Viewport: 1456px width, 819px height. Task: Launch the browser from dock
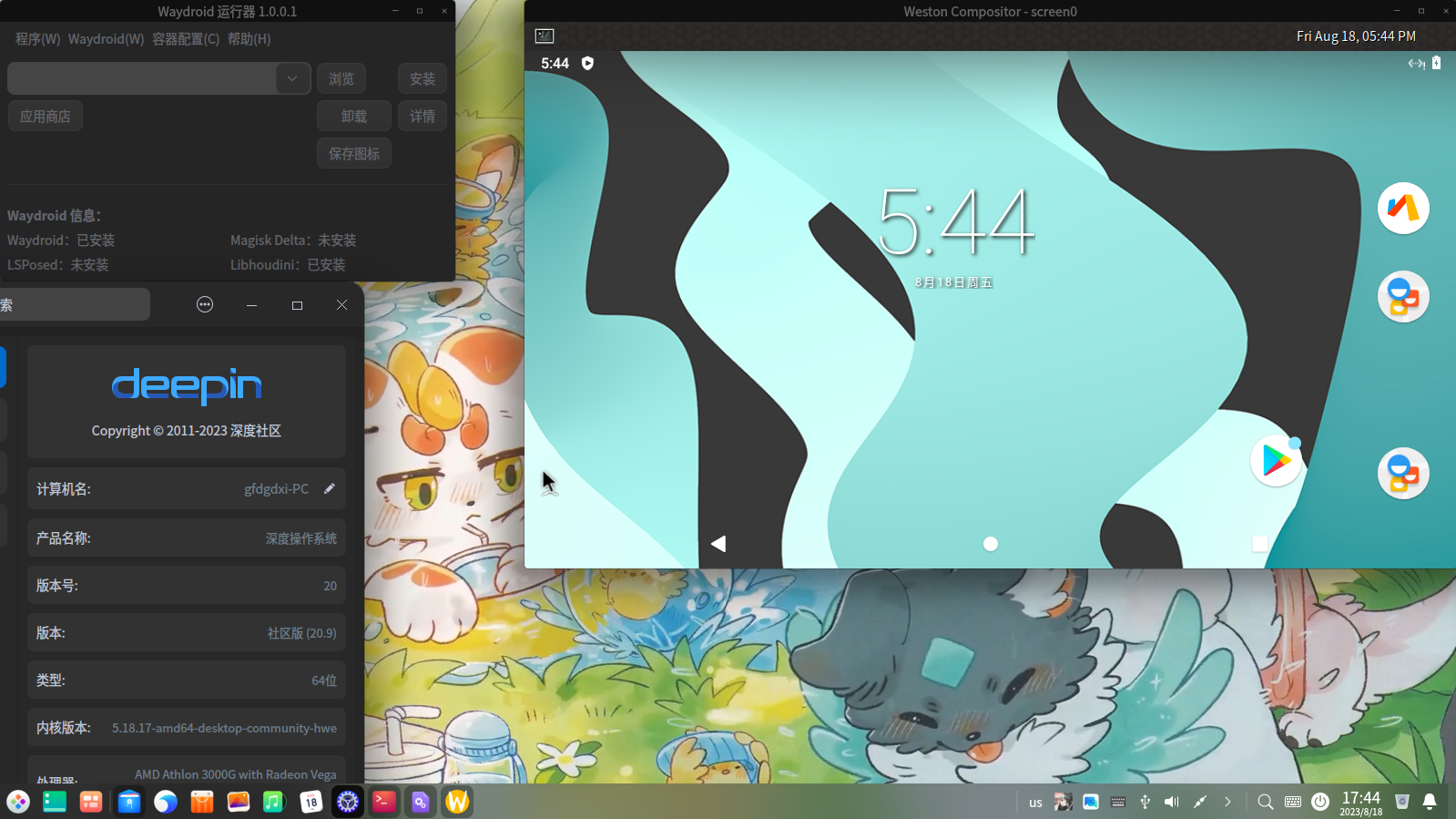point(166,802)
